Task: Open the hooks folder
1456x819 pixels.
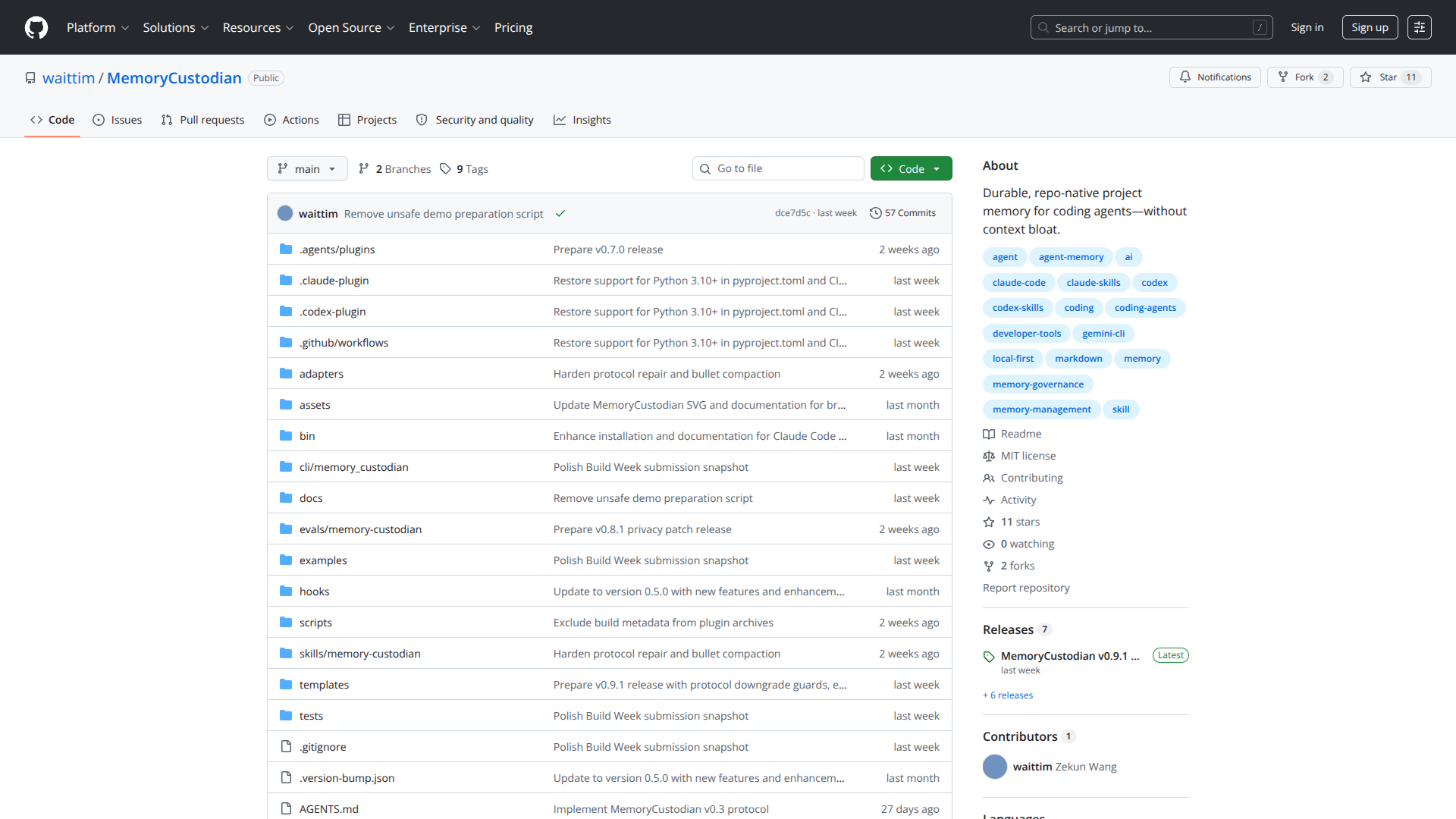Action: pyautogui.click(x=314, y=591)
